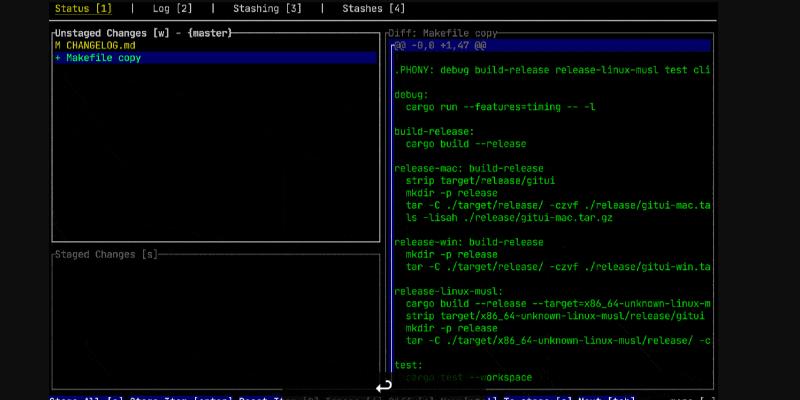Open the Log [2] tab
The image size is (800, 400).
click(171, 9)
